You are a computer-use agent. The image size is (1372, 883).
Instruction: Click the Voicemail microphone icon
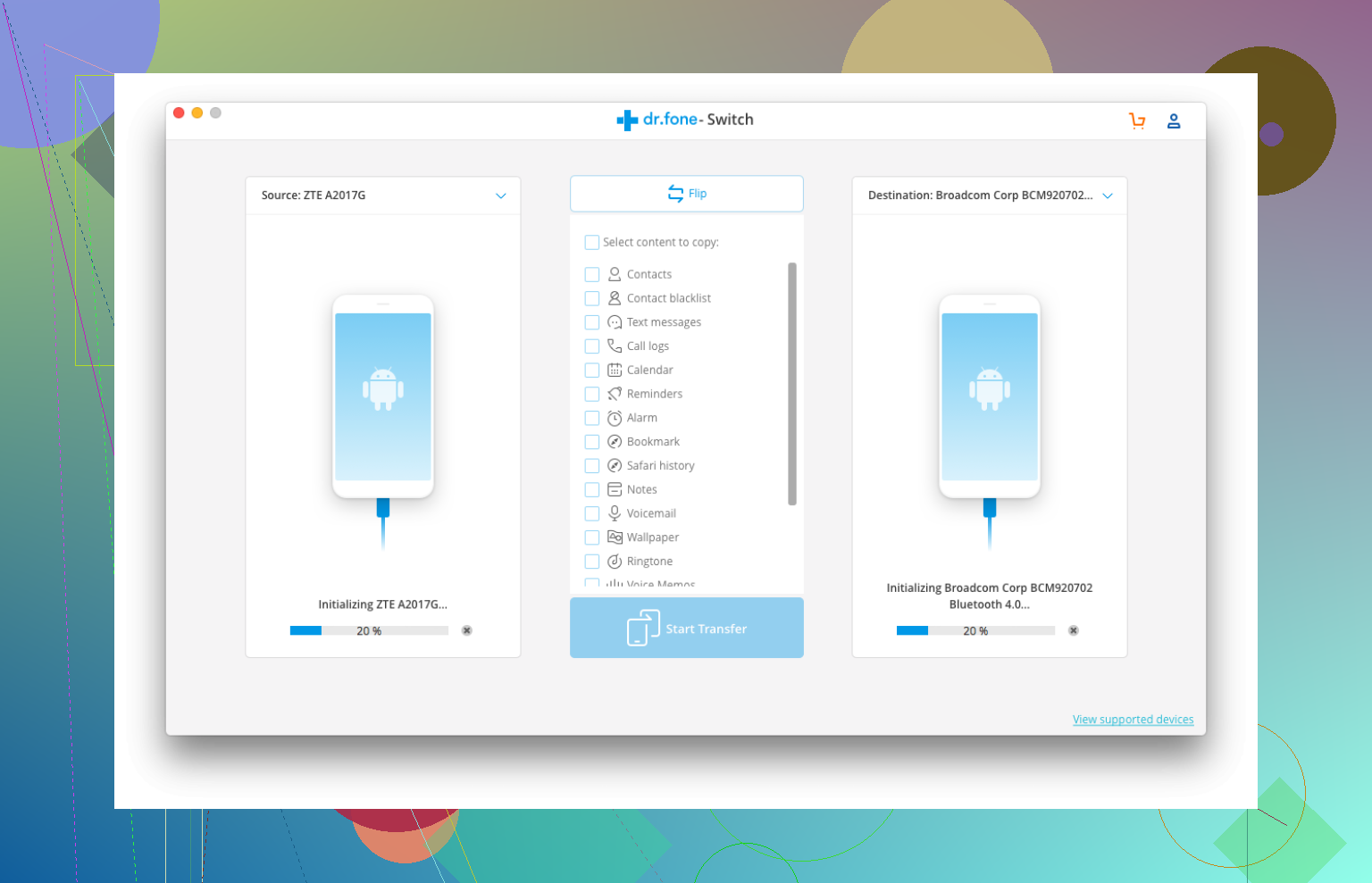(615, 513)
